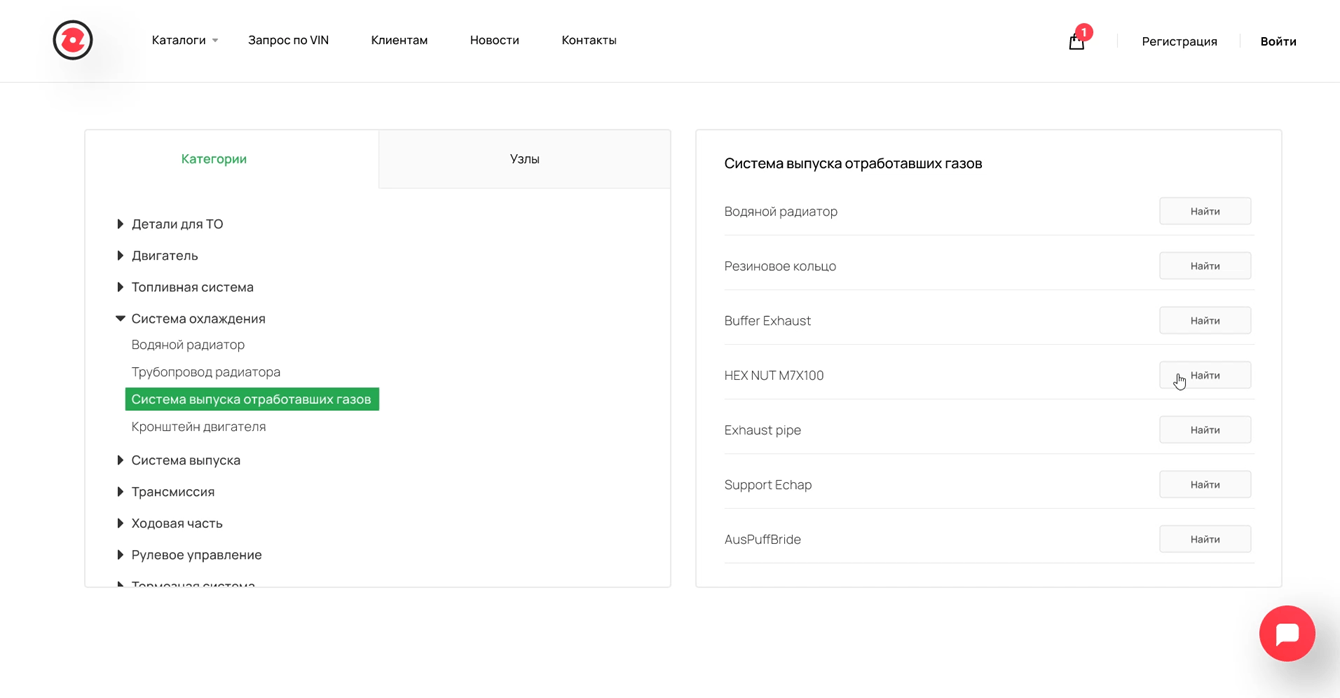Click the red site logo icon
The width and height of the screenshot is (1340, 698).
pos(73,40)
